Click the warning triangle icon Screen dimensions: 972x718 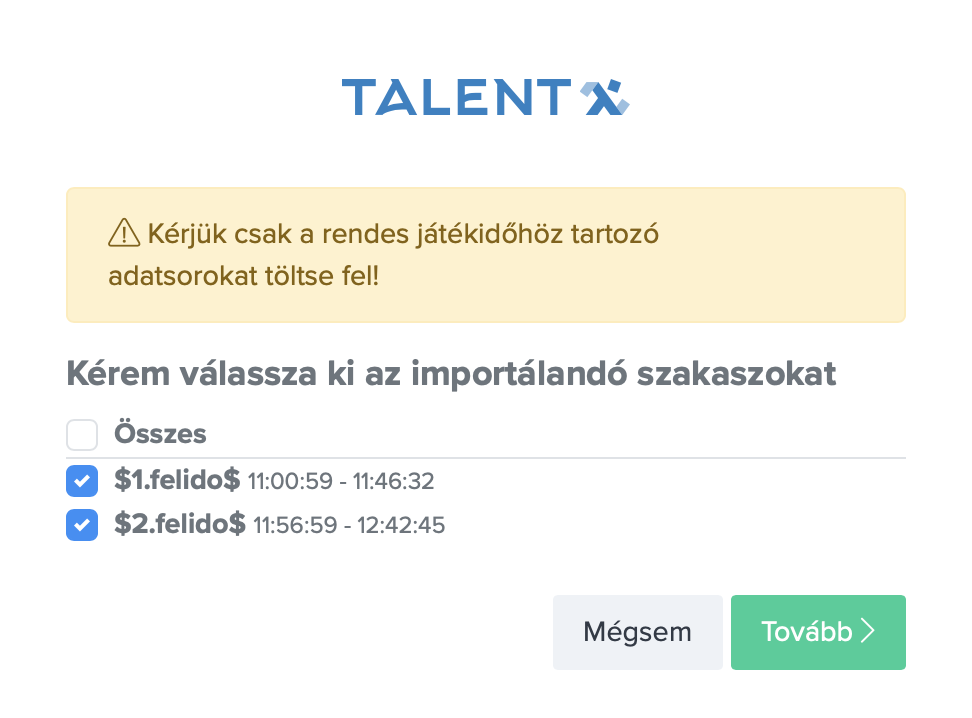123,234
